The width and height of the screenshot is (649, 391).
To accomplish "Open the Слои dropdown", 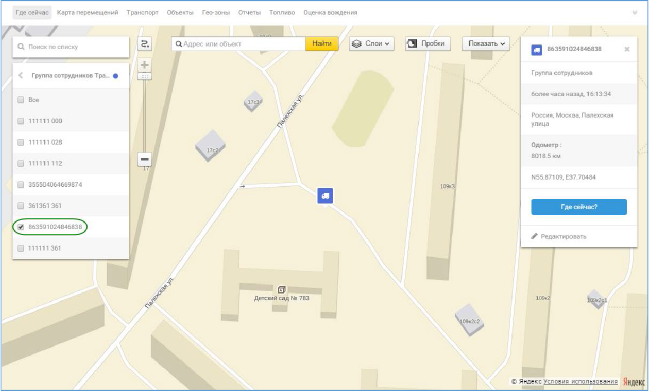I will pos(372,43).
